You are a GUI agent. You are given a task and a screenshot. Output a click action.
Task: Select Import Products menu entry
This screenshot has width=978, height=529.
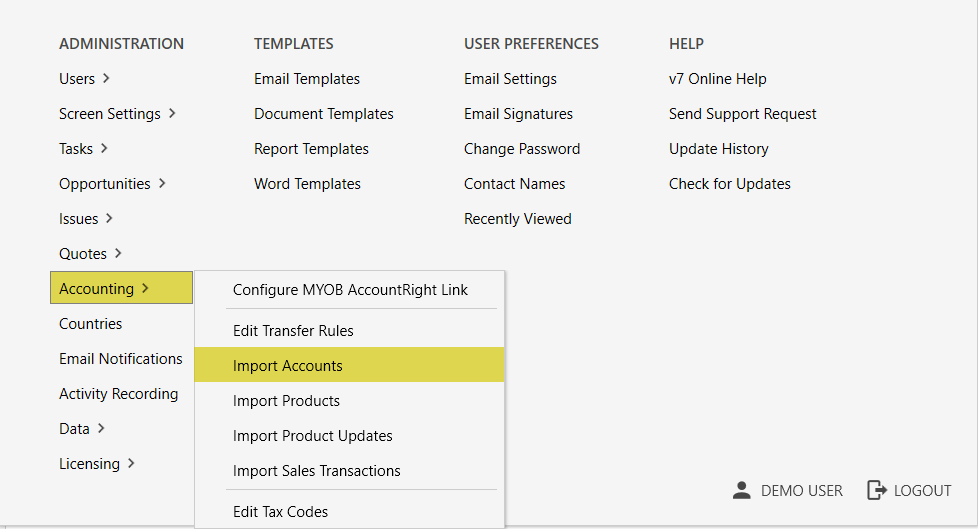coord(286,401)
